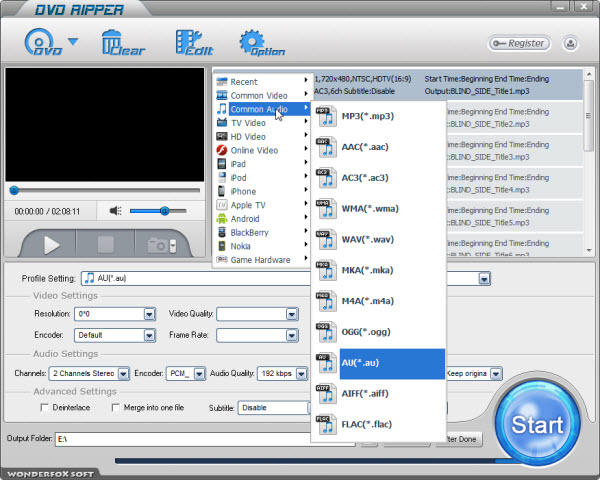Open iPhone device category

[x=262, y=191]
